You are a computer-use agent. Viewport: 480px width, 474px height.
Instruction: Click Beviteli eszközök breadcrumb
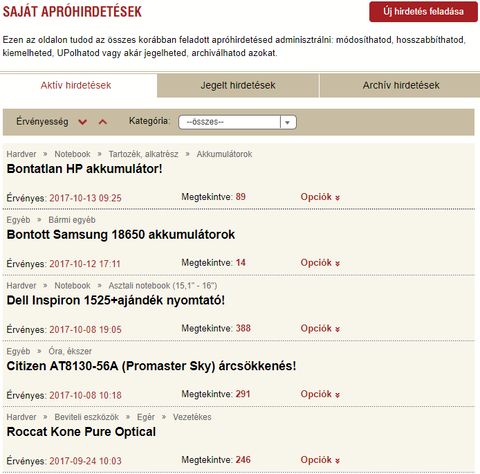click(x=87, y=417)
